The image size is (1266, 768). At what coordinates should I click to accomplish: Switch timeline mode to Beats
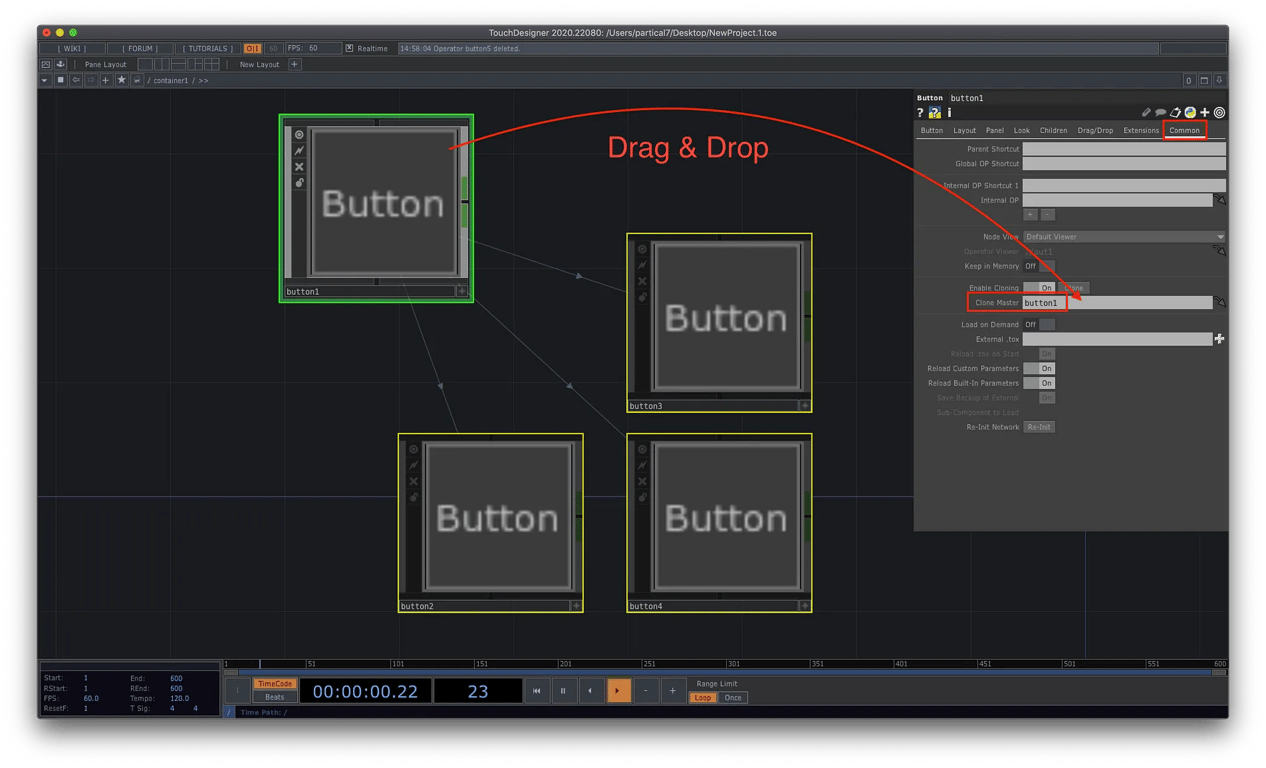(x=275, y=697)
